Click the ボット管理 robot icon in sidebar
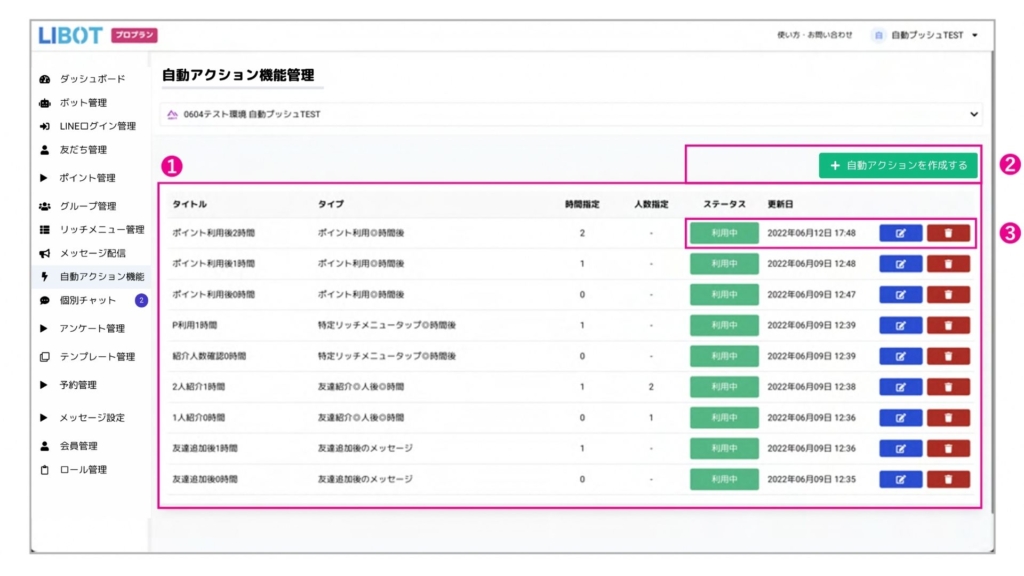The image size is (1024, 576). (44, 103)
